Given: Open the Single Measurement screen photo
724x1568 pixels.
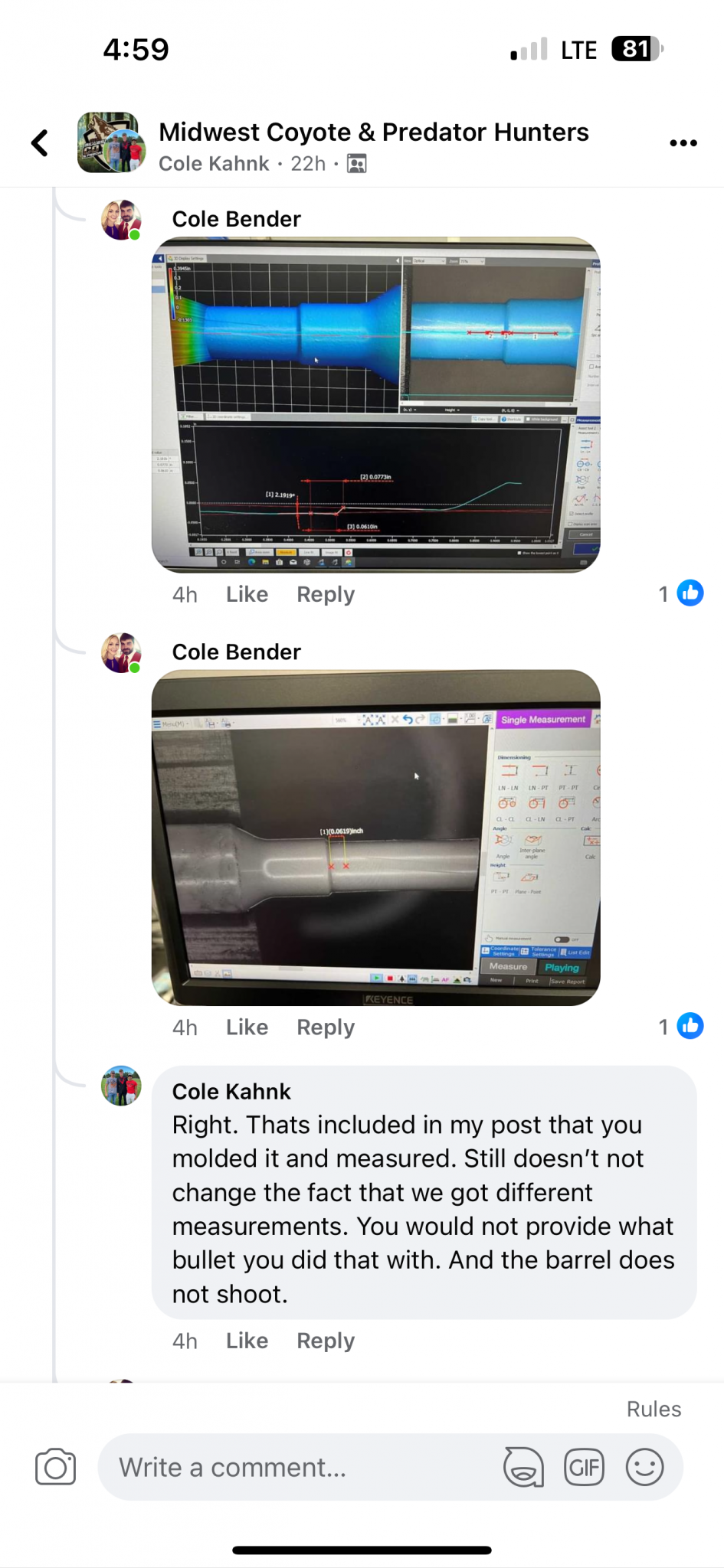Looking at the screenshot, I should click(375, 838).
